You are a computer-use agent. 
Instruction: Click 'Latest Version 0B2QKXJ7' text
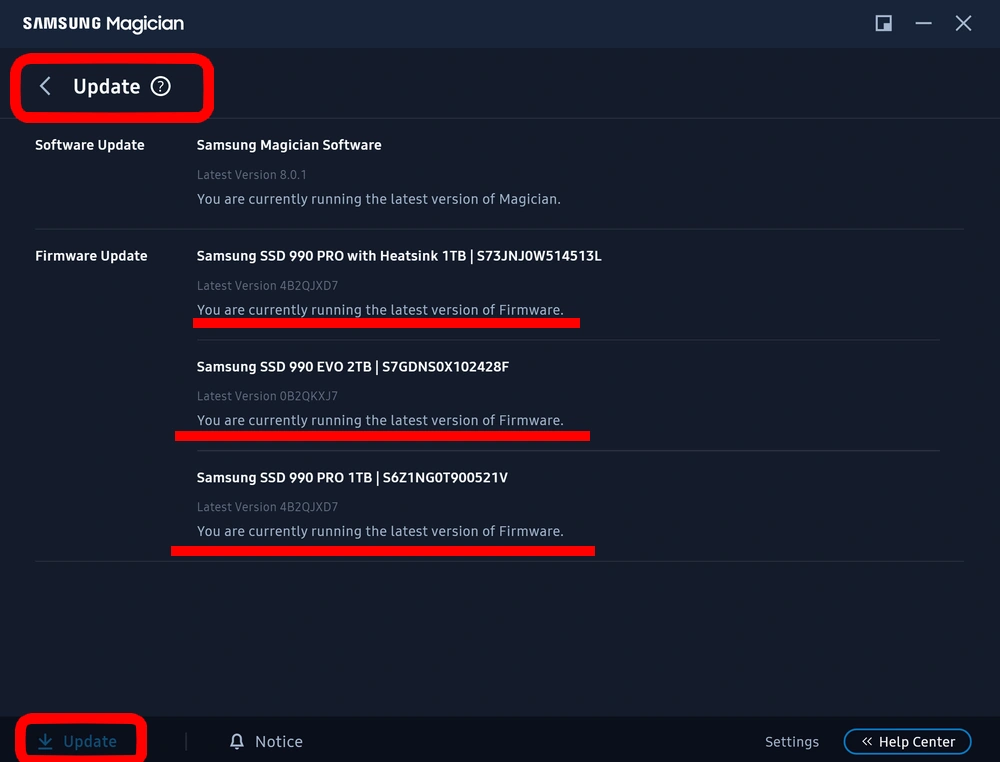(x=267, y=396)
